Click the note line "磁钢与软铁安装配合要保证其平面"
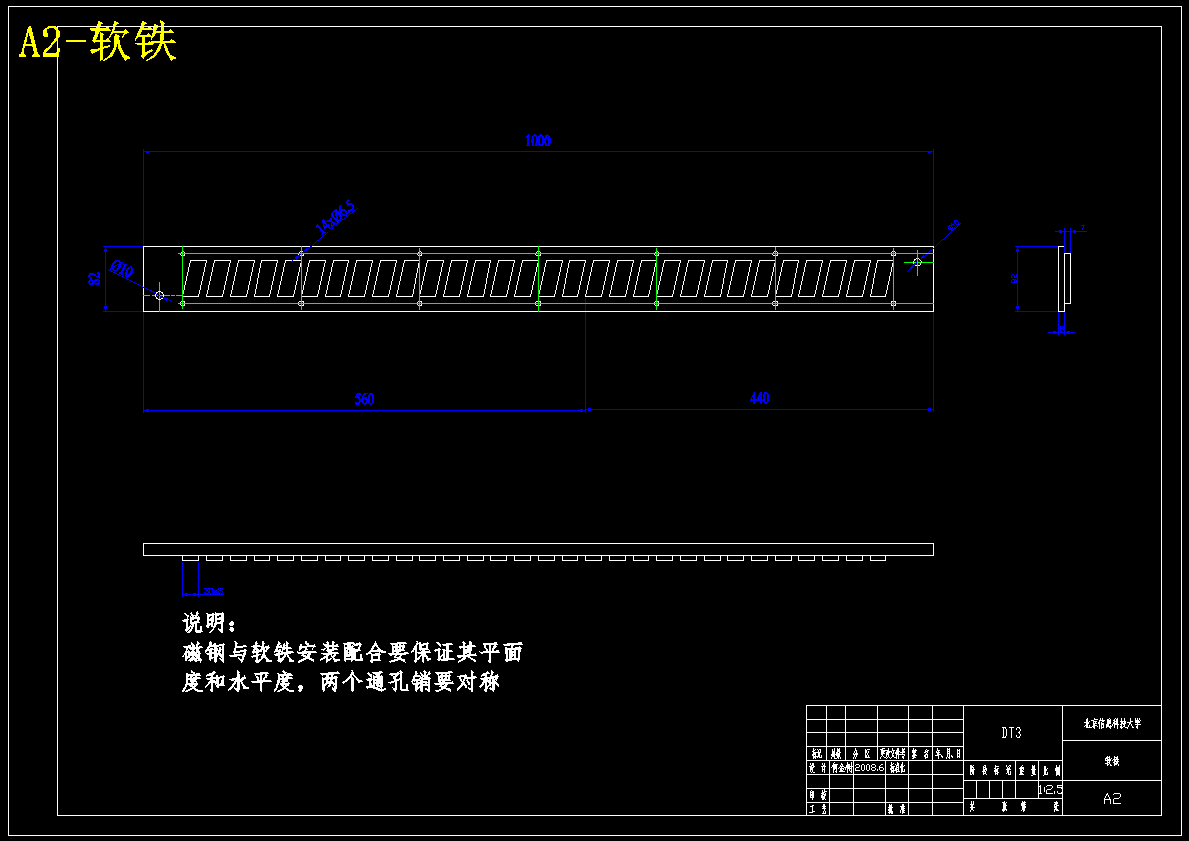The height and width of the screenshot is (841, 1189). pyautogui.click(x=353, y=652)
